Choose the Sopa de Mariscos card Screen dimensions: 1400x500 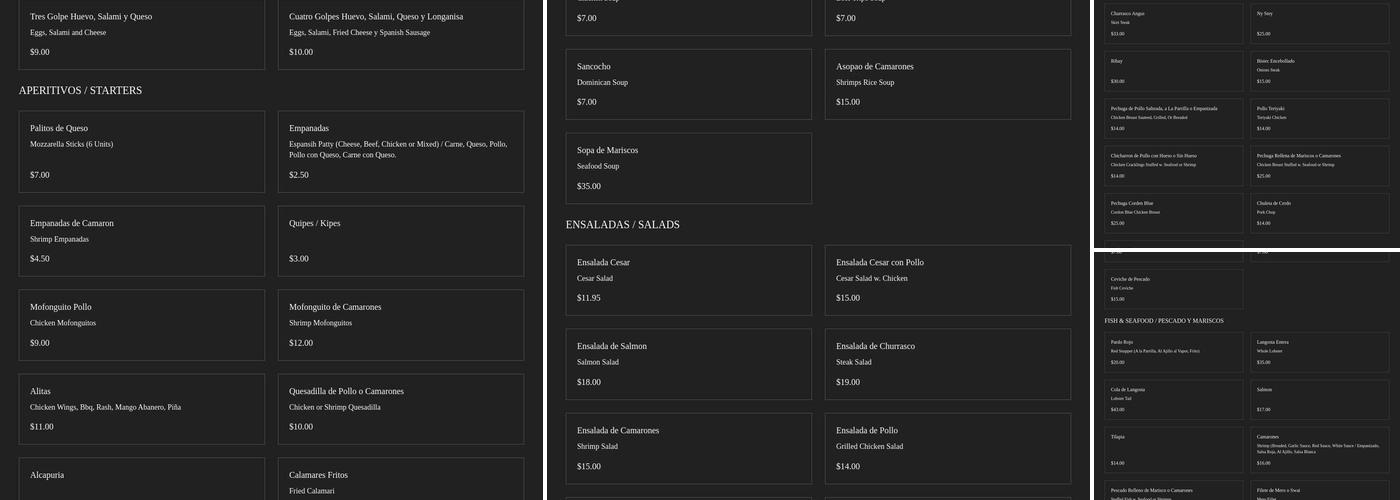click(x=688, y=168)
